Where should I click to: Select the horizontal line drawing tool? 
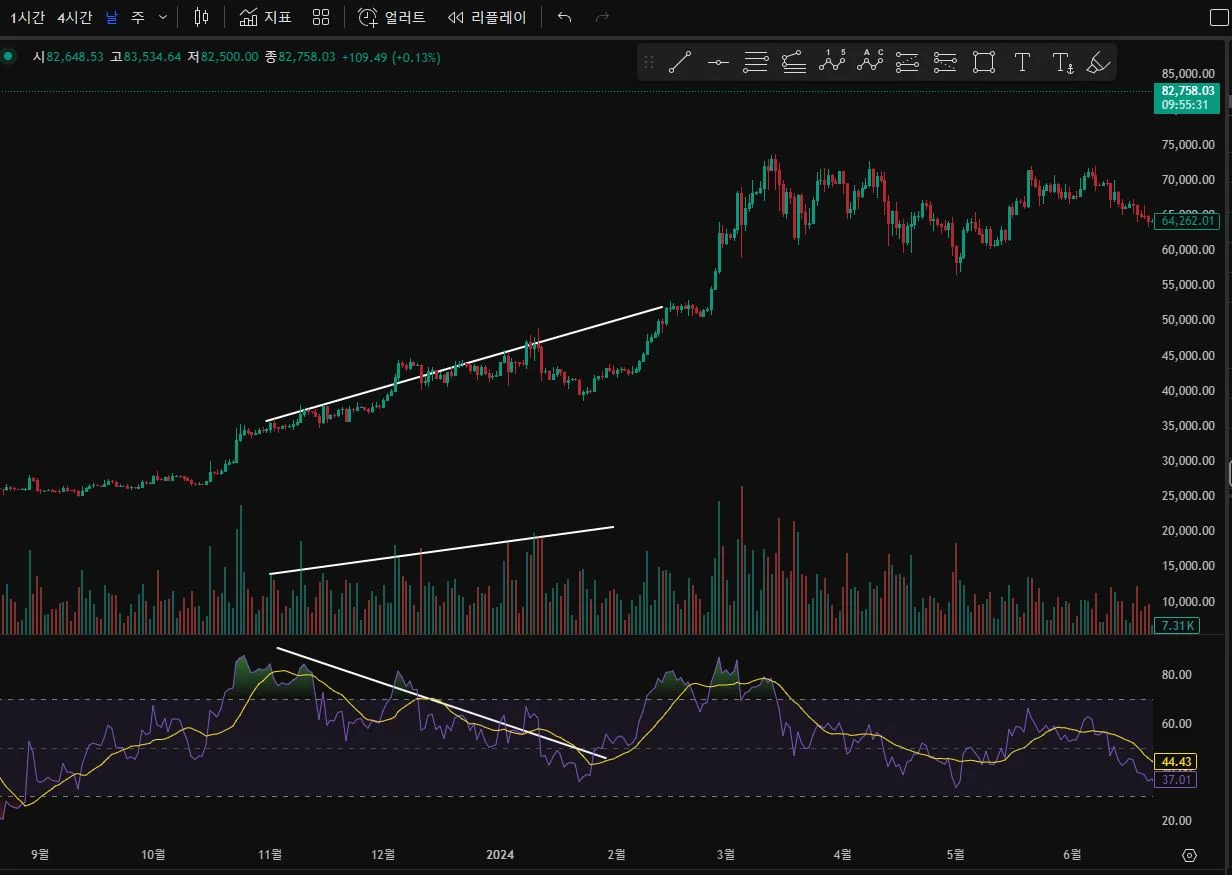718,63
